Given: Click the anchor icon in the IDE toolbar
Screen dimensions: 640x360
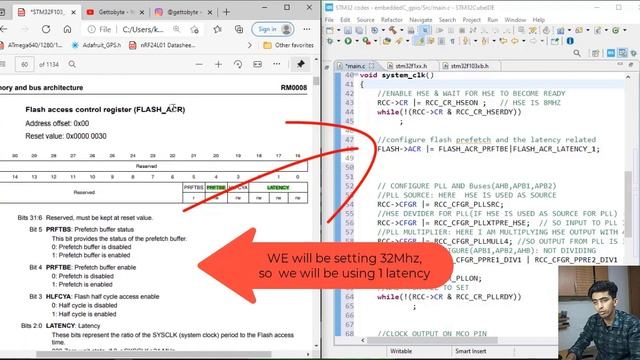Looking at the screenshot, I should tap(546, 30).
